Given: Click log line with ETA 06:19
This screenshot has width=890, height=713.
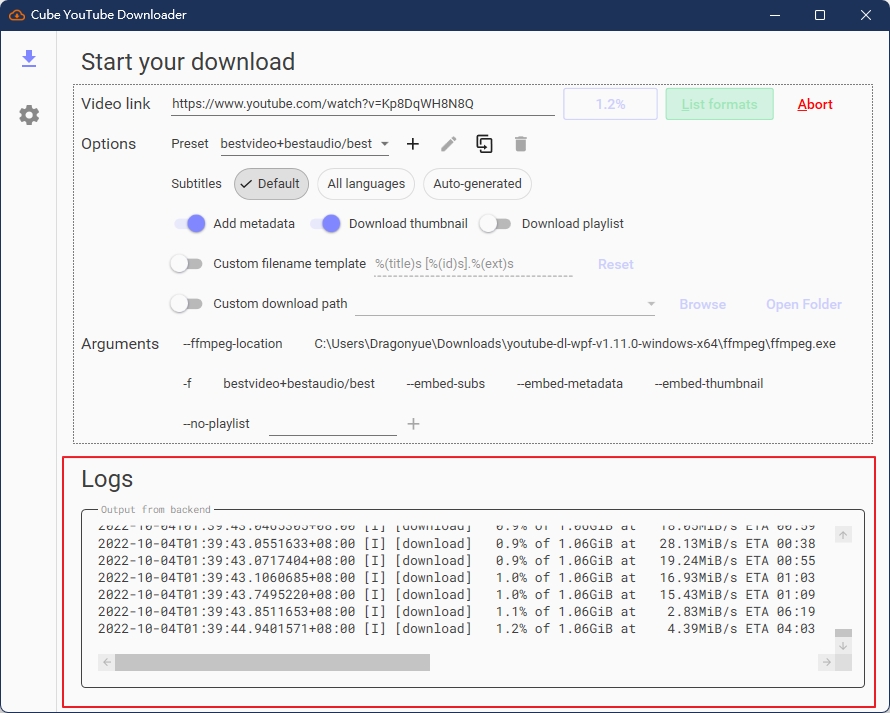Looking at the screenshot, I should (x=456, y=612).
